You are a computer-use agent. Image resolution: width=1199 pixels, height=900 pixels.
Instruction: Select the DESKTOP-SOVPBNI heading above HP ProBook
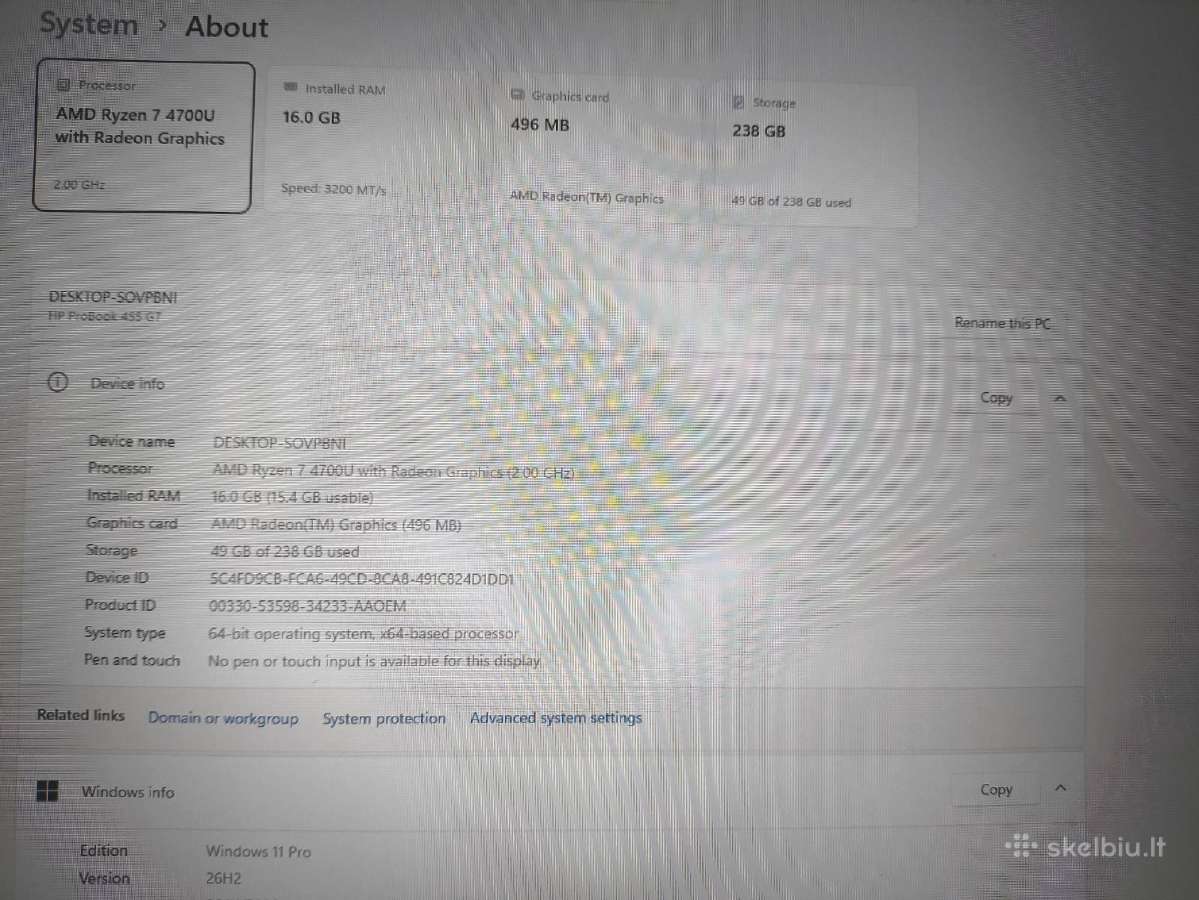click(113, 297)
